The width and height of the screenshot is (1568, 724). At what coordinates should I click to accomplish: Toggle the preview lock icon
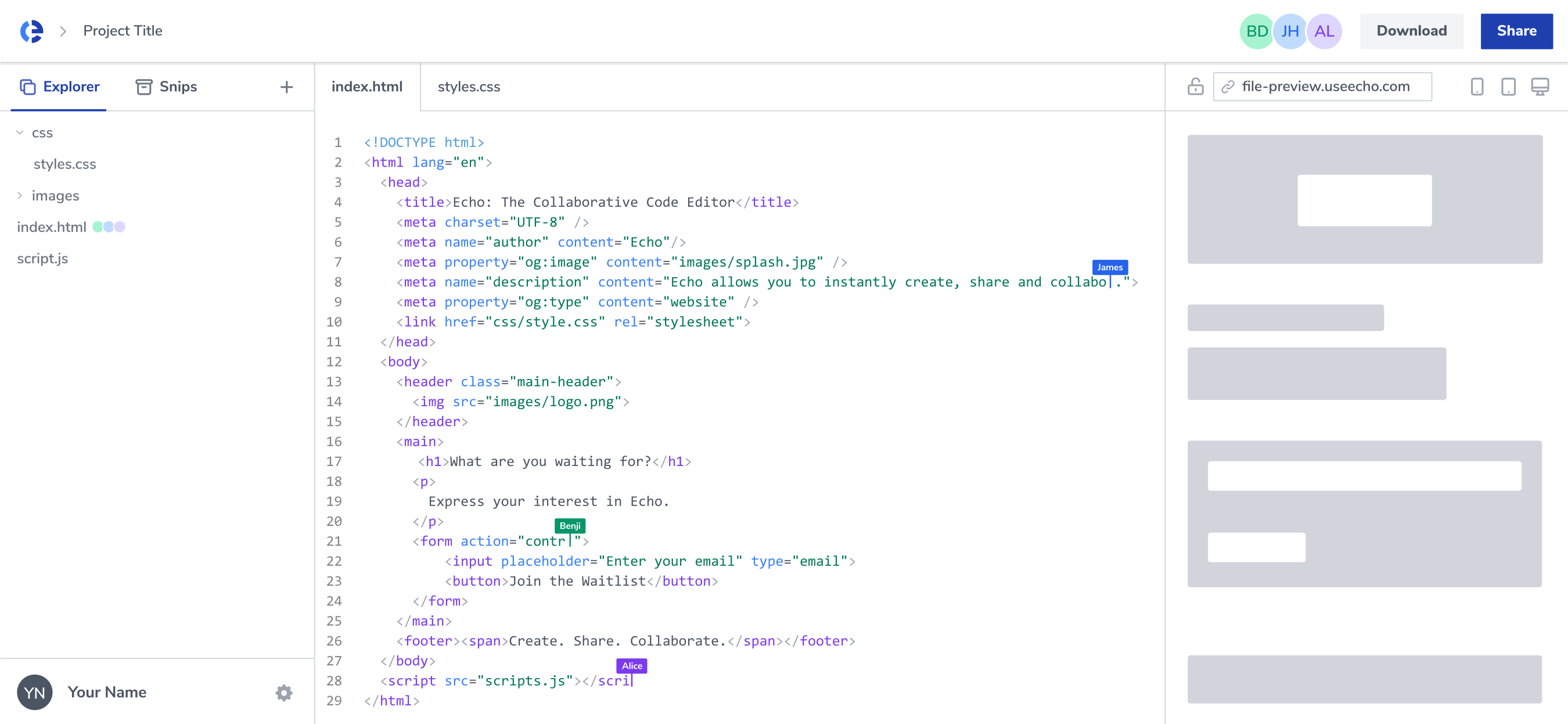(x=1195, y=87)
